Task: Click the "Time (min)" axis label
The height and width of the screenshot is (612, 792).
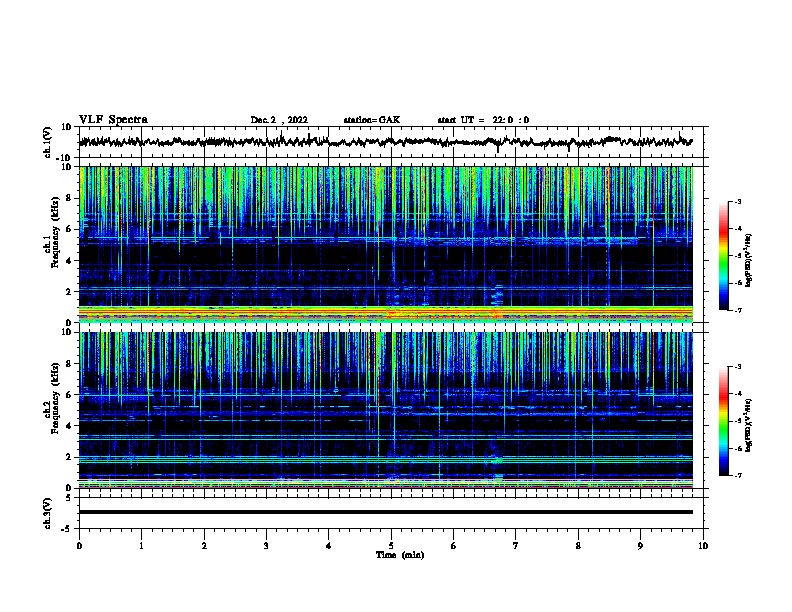Action: (x=400, y=555)
